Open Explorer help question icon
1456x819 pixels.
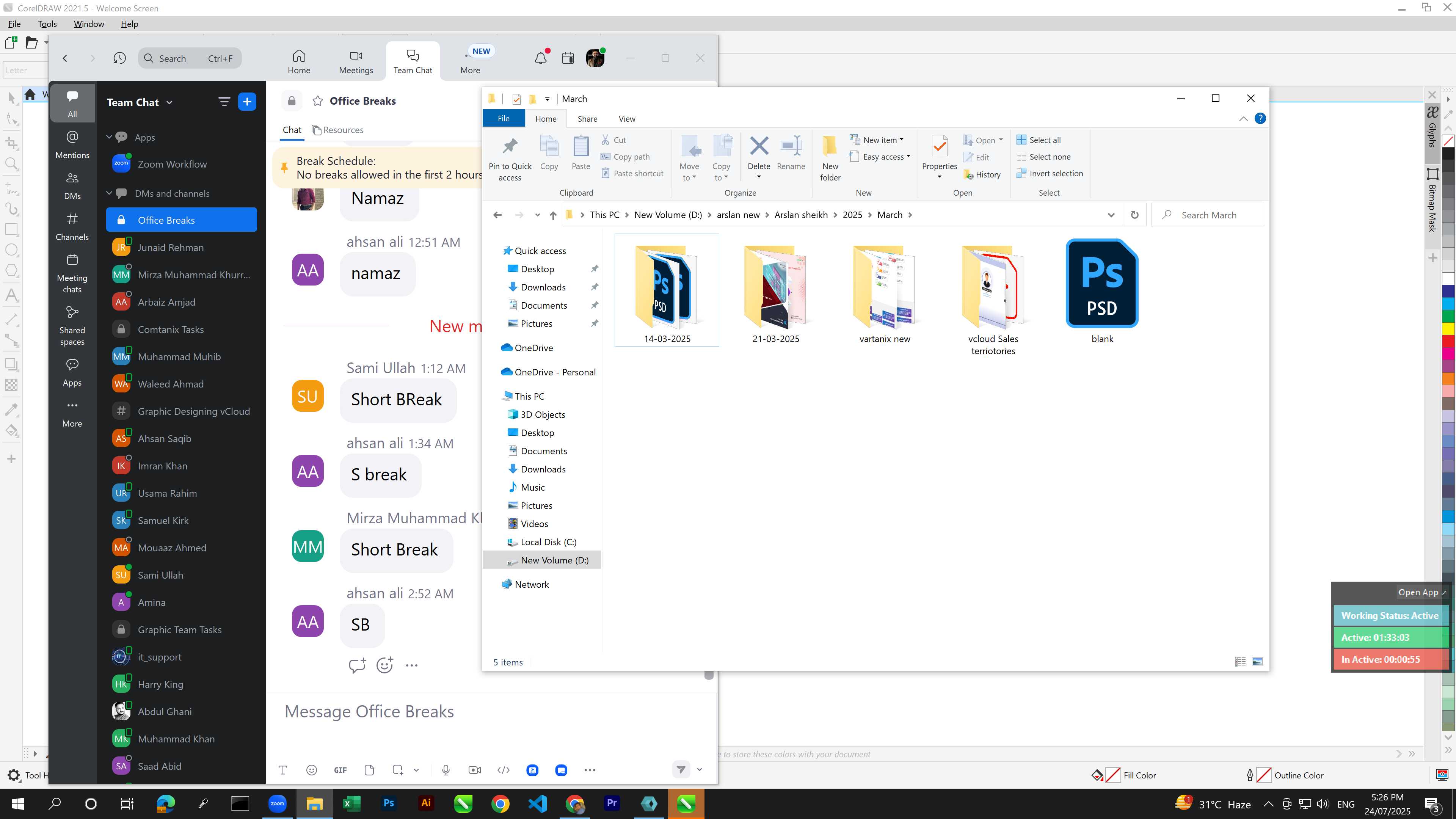(1260, 119)
